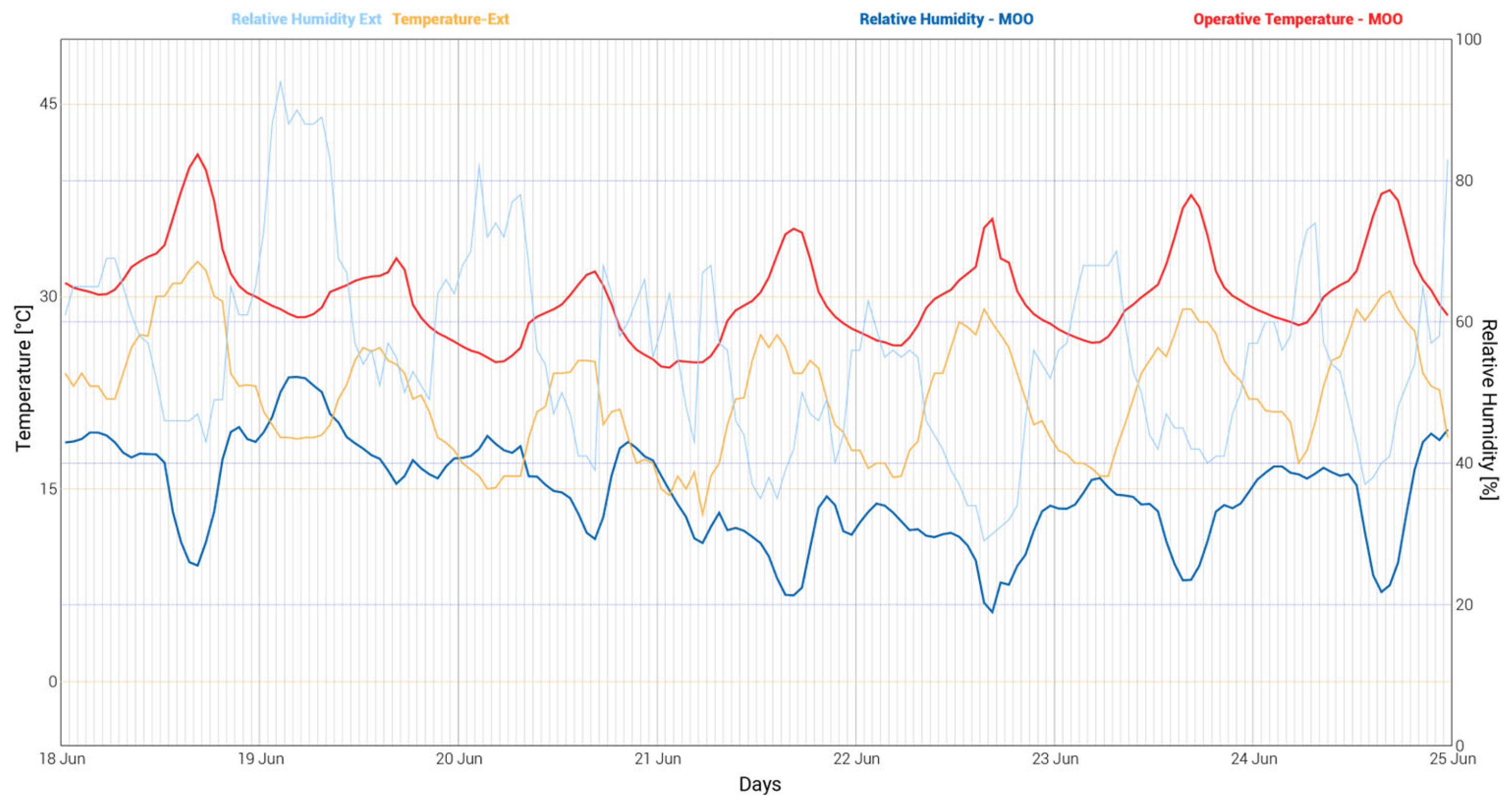
Task: Toggle Relative Humidity Ext legend entry
Action: click(306, 19)
